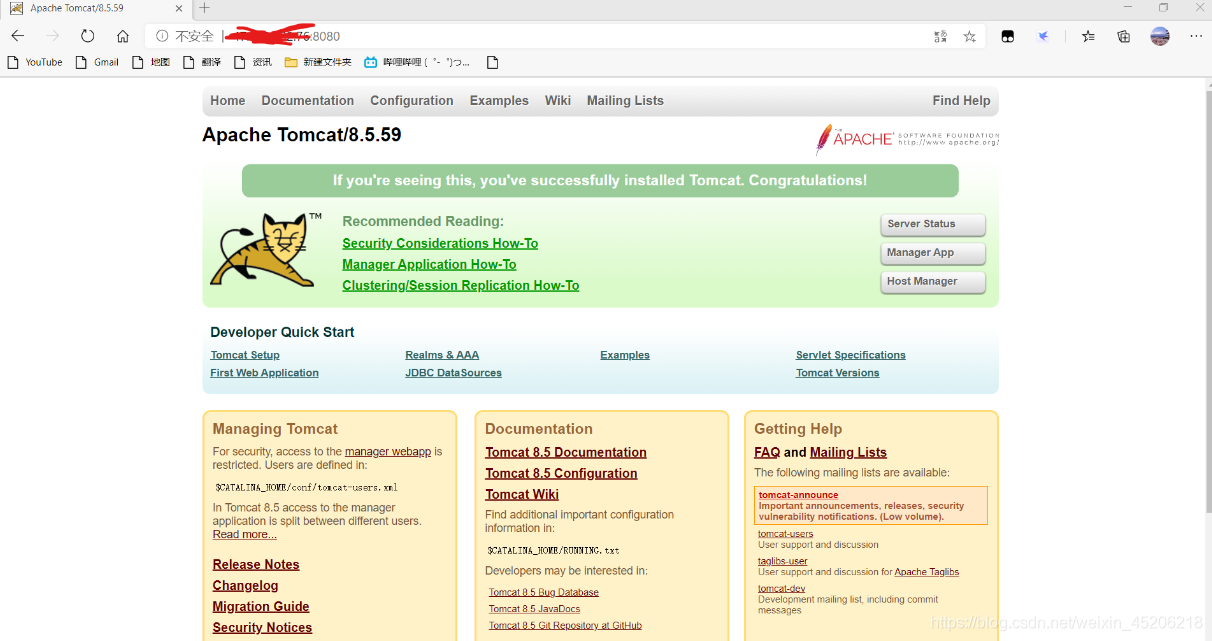Open the manager webapp link
Image resolution: width=1212 pixels, height=641 pixels.
[388, 452]
